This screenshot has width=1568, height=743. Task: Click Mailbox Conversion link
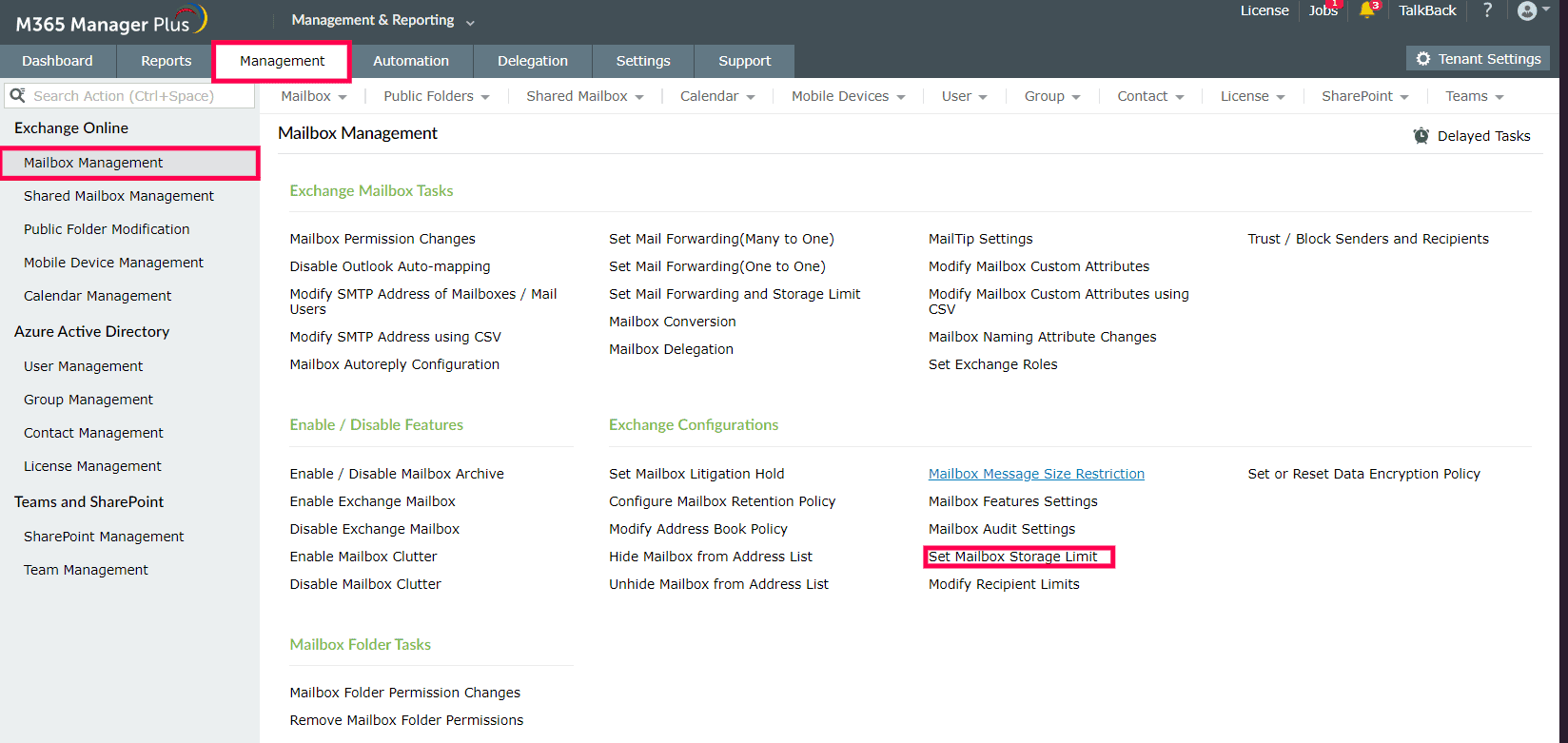(673, 322)
